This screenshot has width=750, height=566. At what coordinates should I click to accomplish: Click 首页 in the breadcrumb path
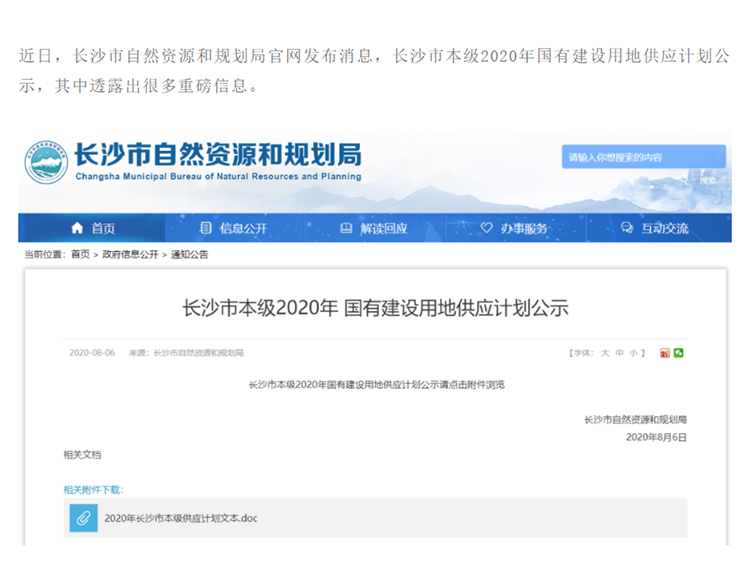[80, 255]
